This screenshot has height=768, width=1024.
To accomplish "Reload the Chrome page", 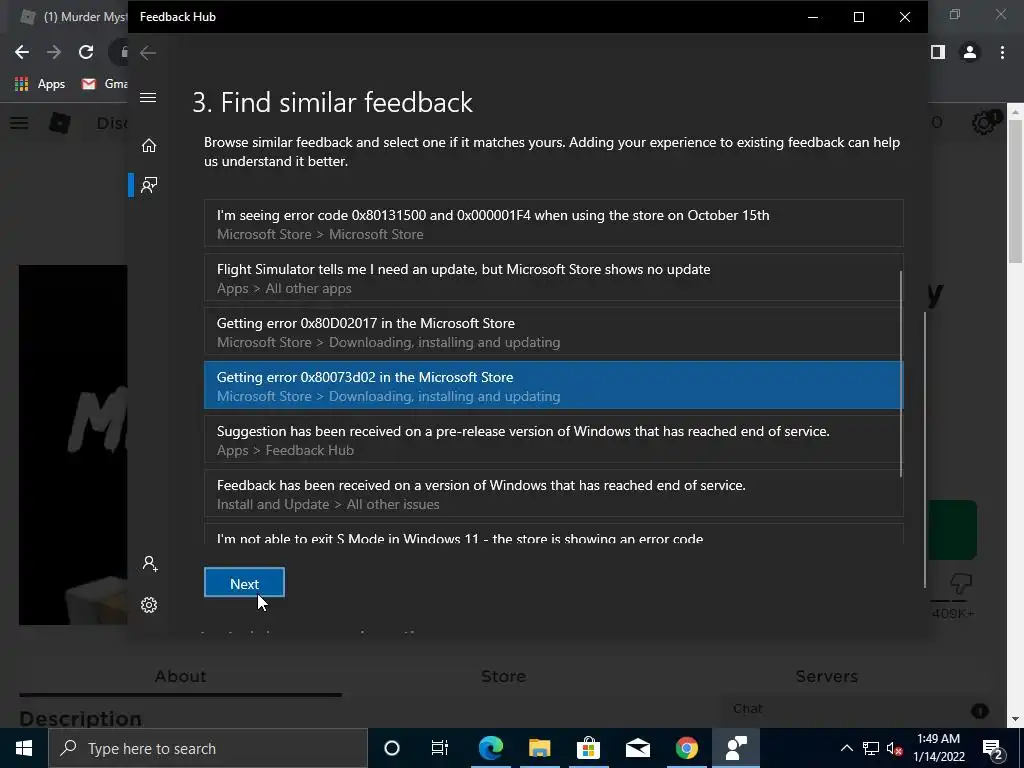I will tap(86, 52).
